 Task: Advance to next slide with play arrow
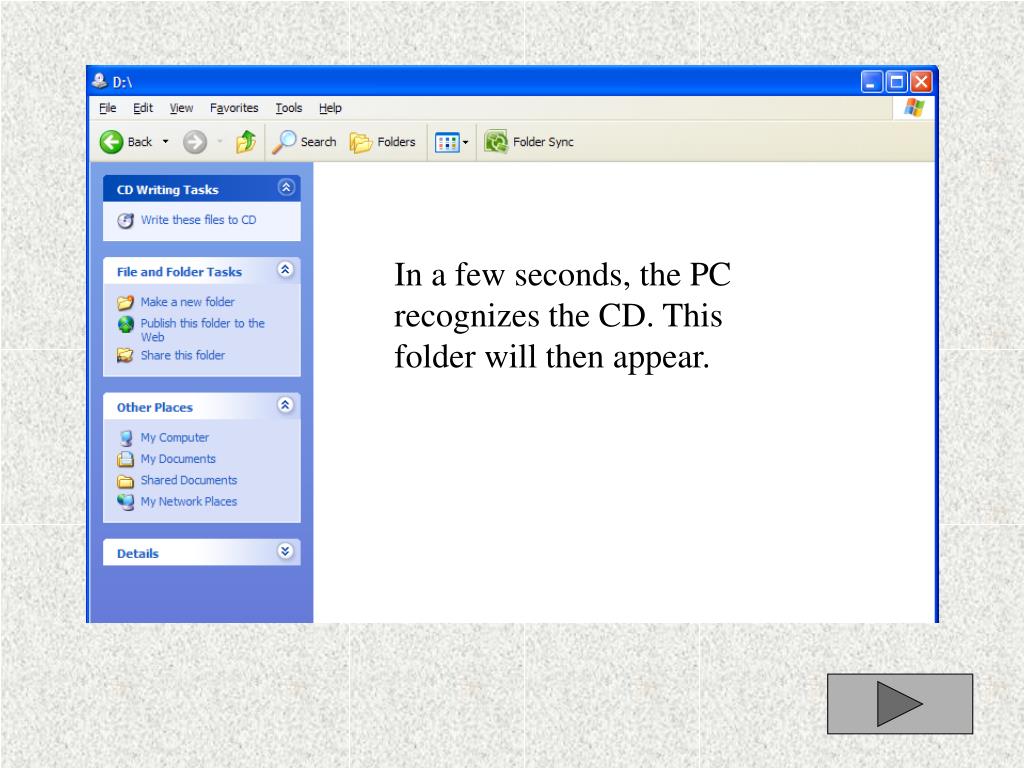point(900,704)
